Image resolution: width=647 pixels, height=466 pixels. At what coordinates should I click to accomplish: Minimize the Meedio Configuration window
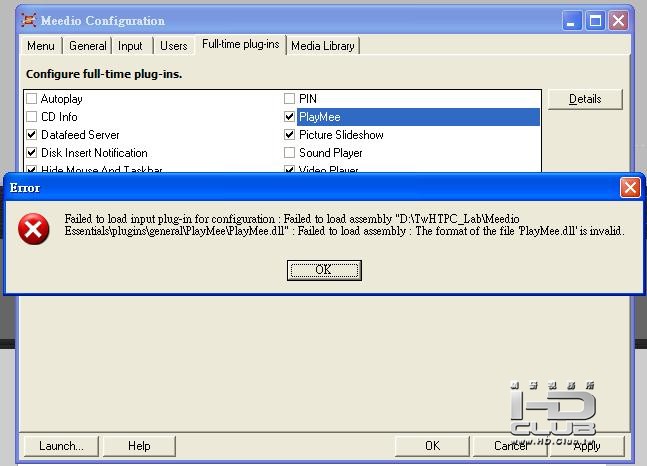pos(572,20)
